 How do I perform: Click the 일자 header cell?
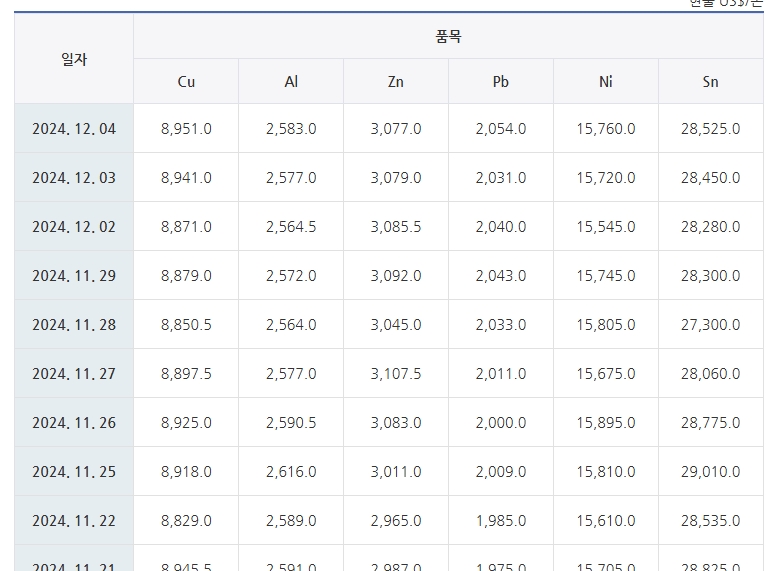point(74,59)
